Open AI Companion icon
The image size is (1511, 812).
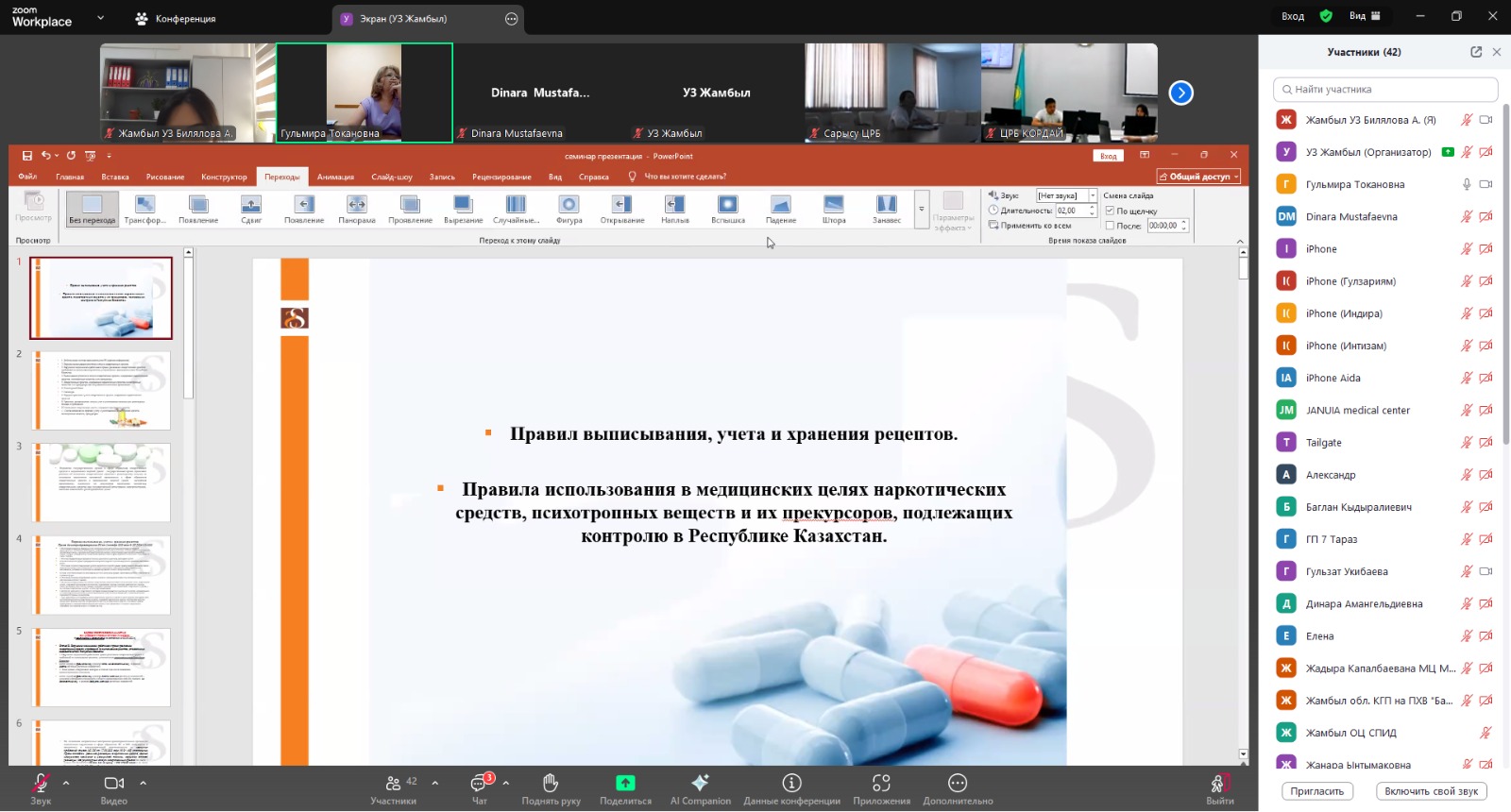700,783
